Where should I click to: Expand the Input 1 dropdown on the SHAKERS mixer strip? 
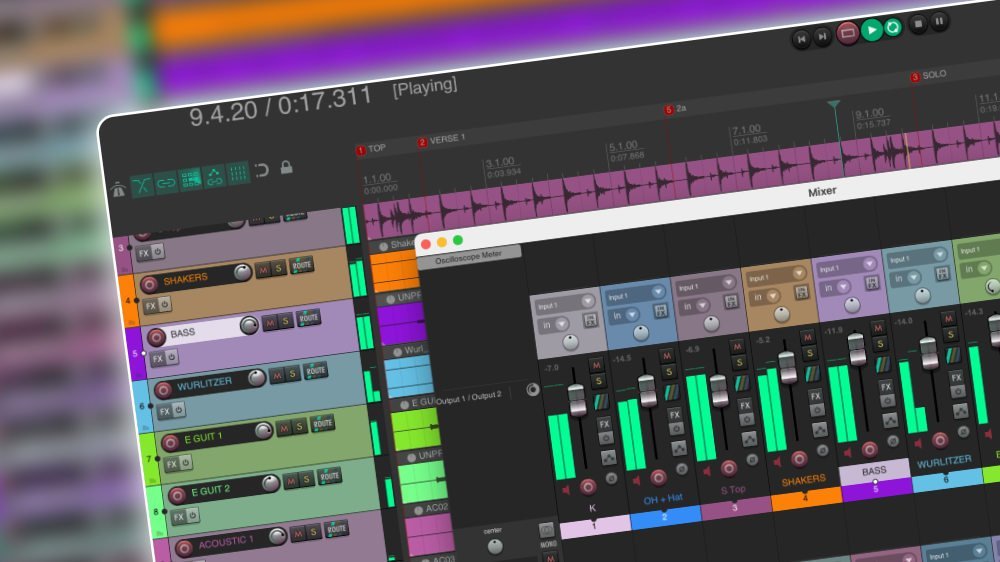[x=777, y=276]
